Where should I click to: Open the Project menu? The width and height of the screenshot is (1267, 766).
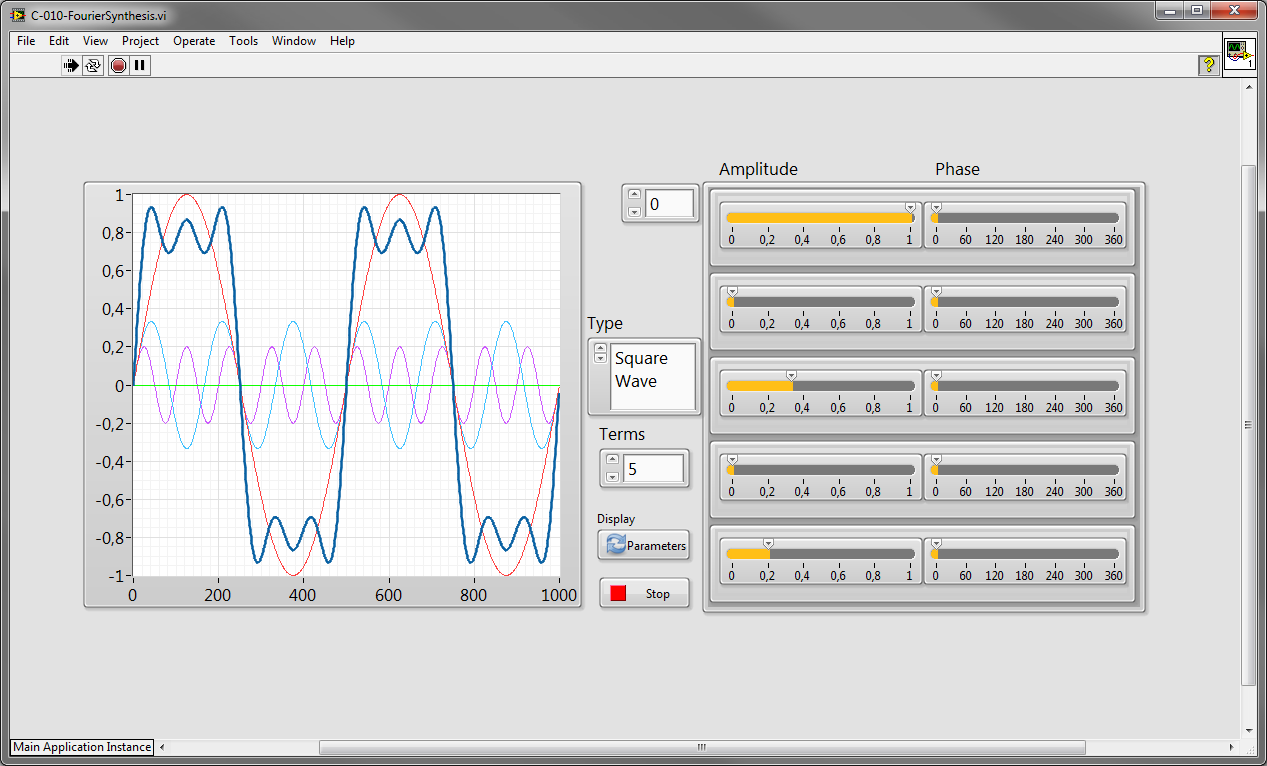pos(140,41)
